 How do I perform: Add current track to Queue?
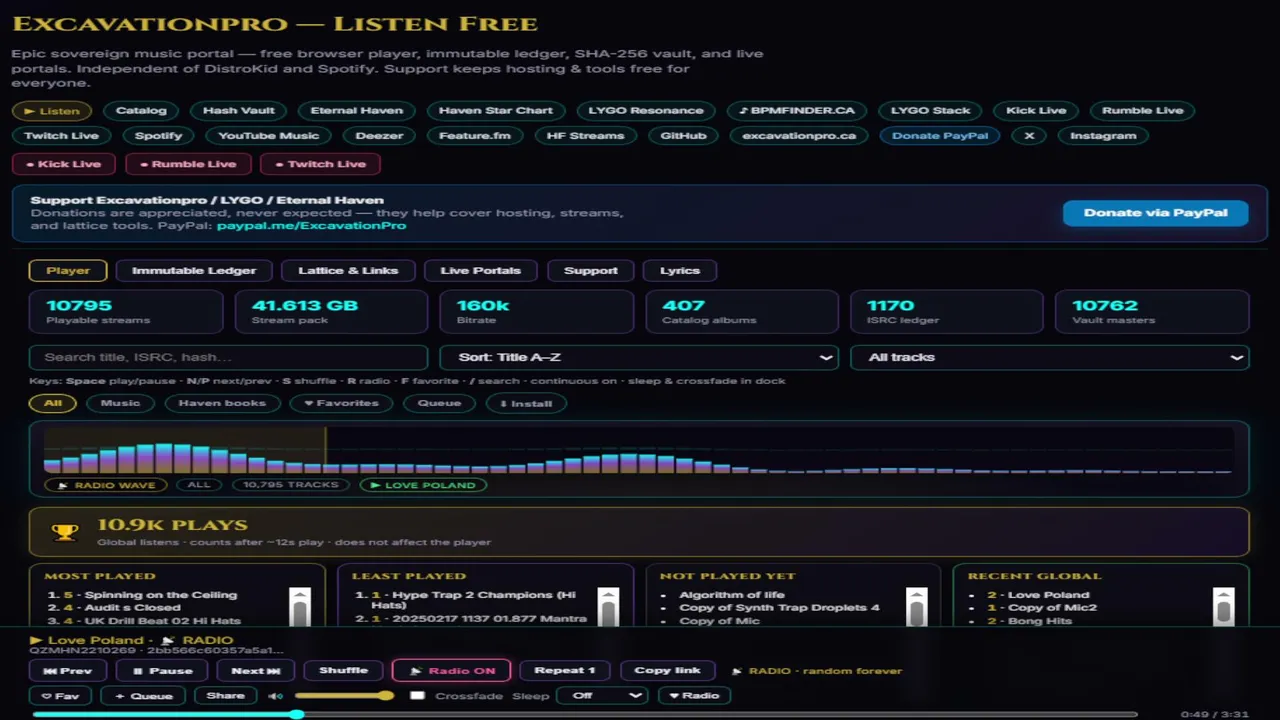(x=143, y=696)
